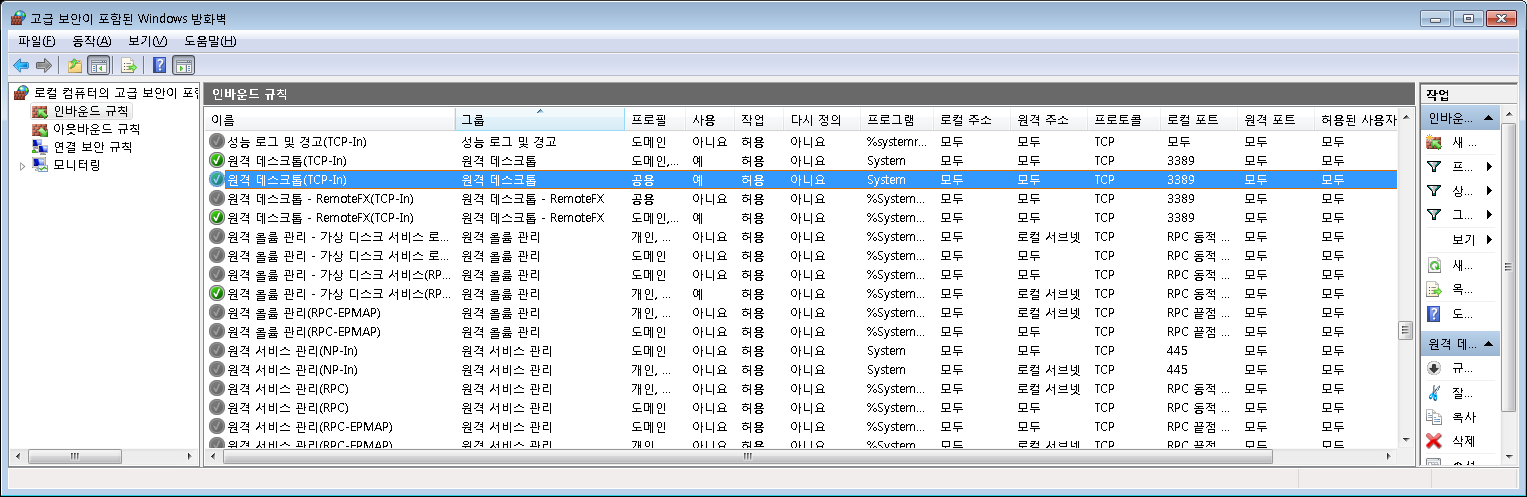This screenshot has width=1527, height=497.
Task: Sort by the 사용 column header
Action: (x=709, y=120)
